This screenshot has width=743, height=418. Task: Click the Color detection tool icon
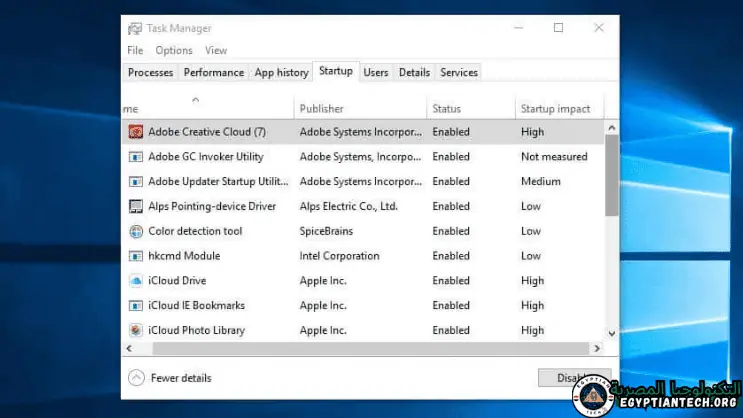tap(136, 231)
